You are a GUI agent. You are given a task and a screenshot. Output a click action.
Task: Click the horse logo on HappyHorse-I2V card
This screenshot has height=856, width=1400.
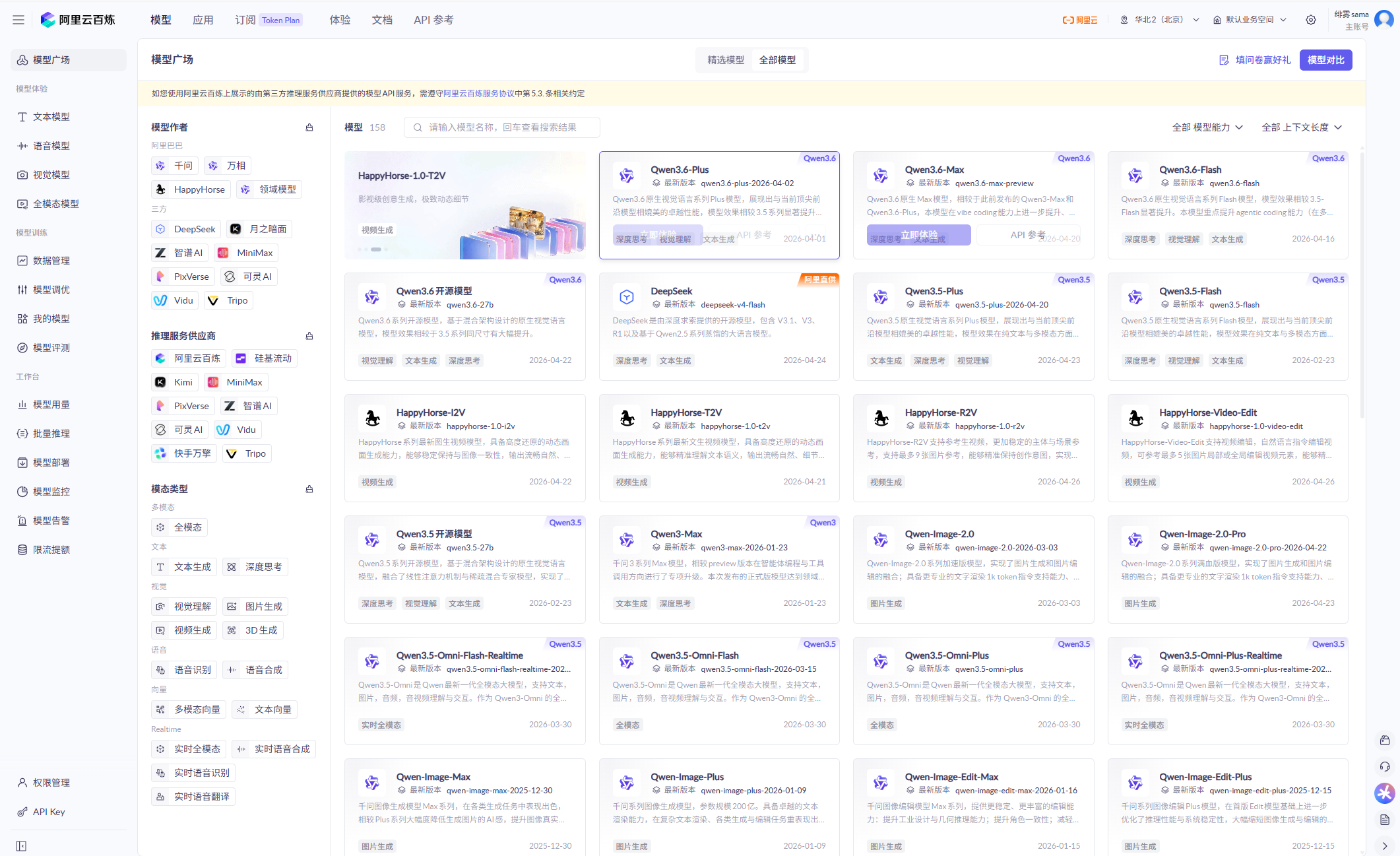click(x=372, y=418)
